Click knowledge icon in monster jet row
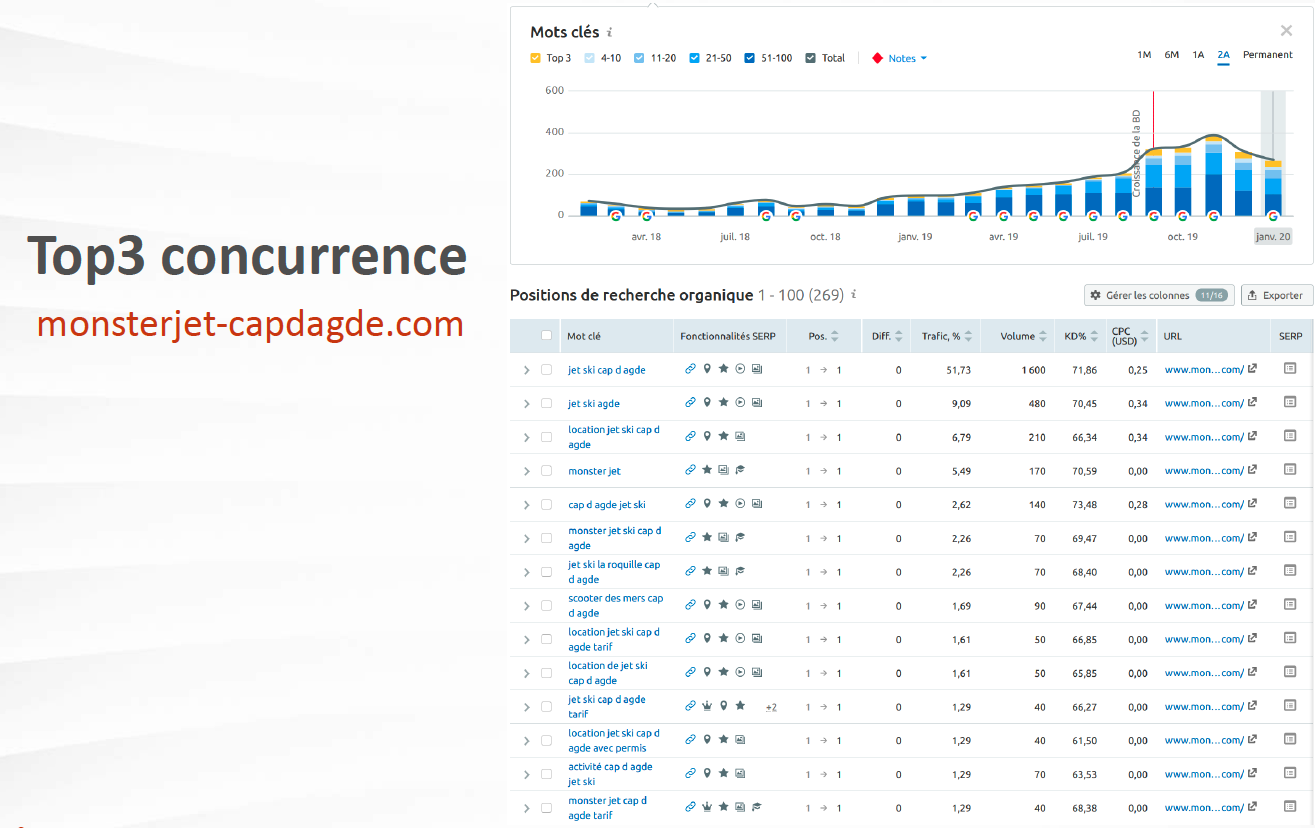Viewport: 1315px width, 828px height. (x=740, y=470)
